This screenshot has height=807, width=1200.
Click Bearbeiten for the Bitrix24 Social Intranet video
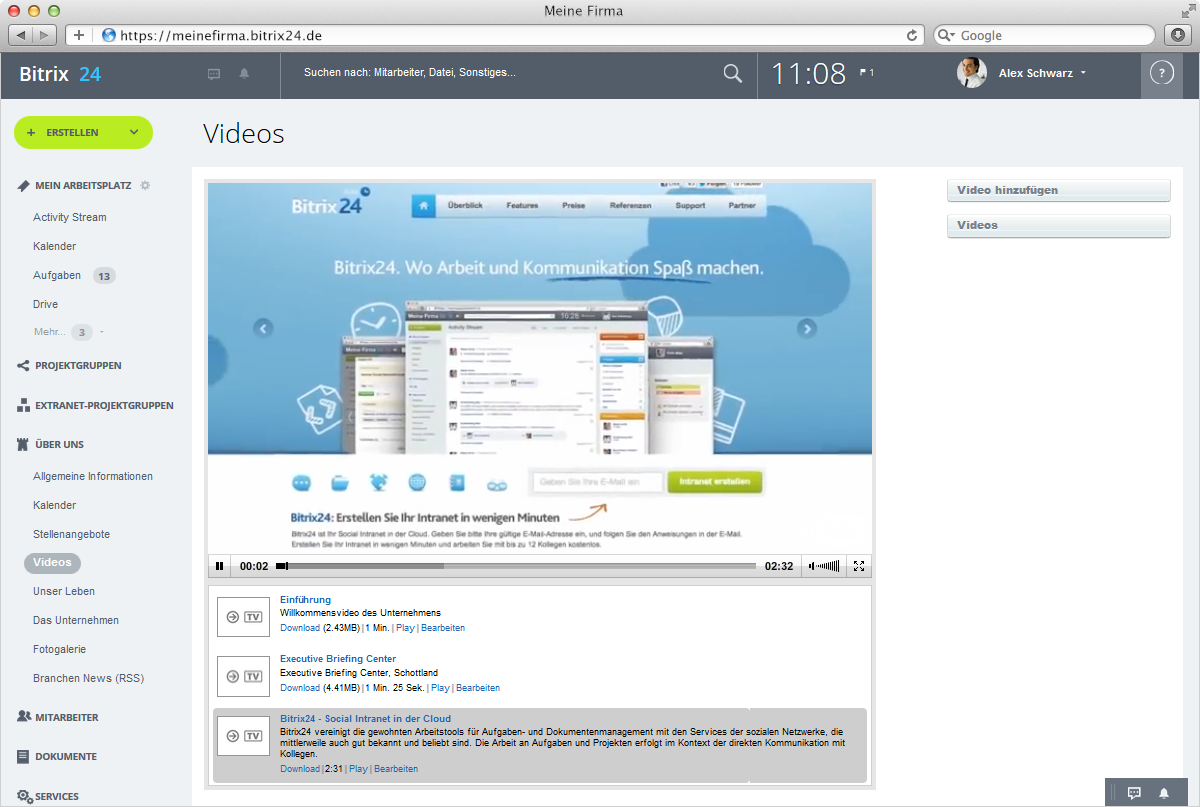(x=396, y=769)
